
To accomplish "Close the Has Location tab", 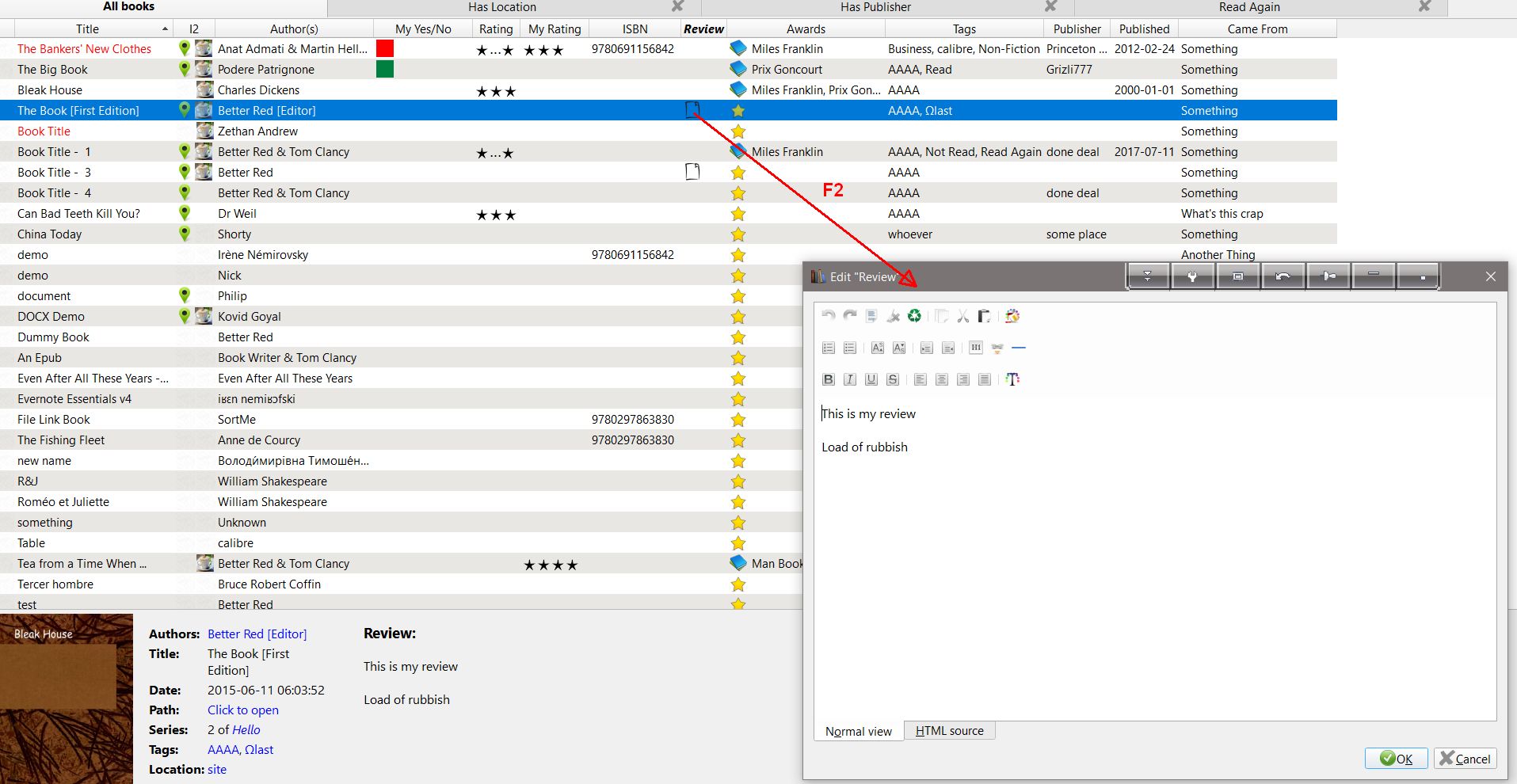I will point(677,6).
